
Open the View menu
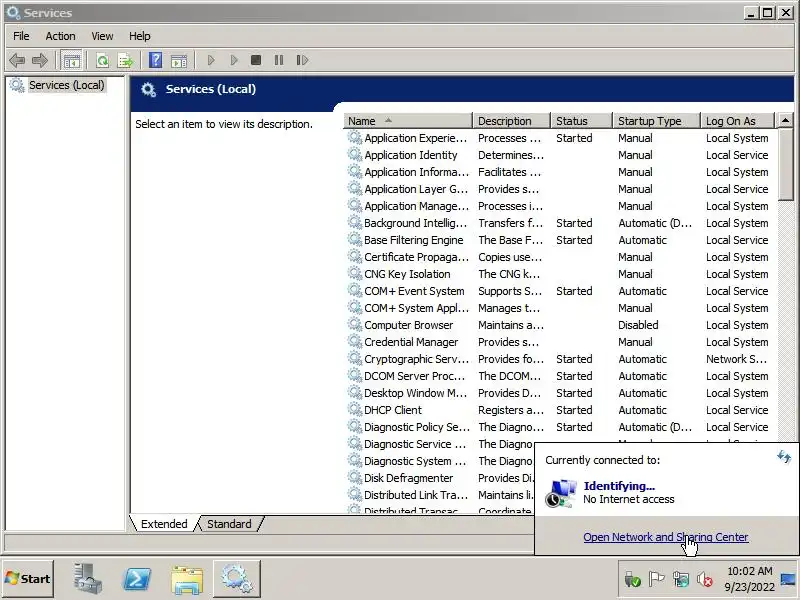click(102, 36)
